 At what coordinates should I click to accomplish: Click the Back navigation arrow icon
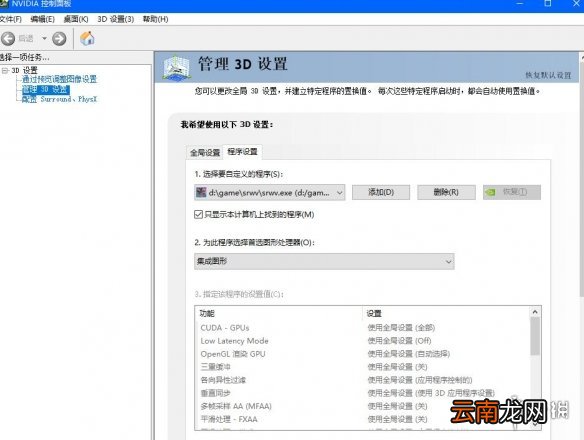point(8,38)
